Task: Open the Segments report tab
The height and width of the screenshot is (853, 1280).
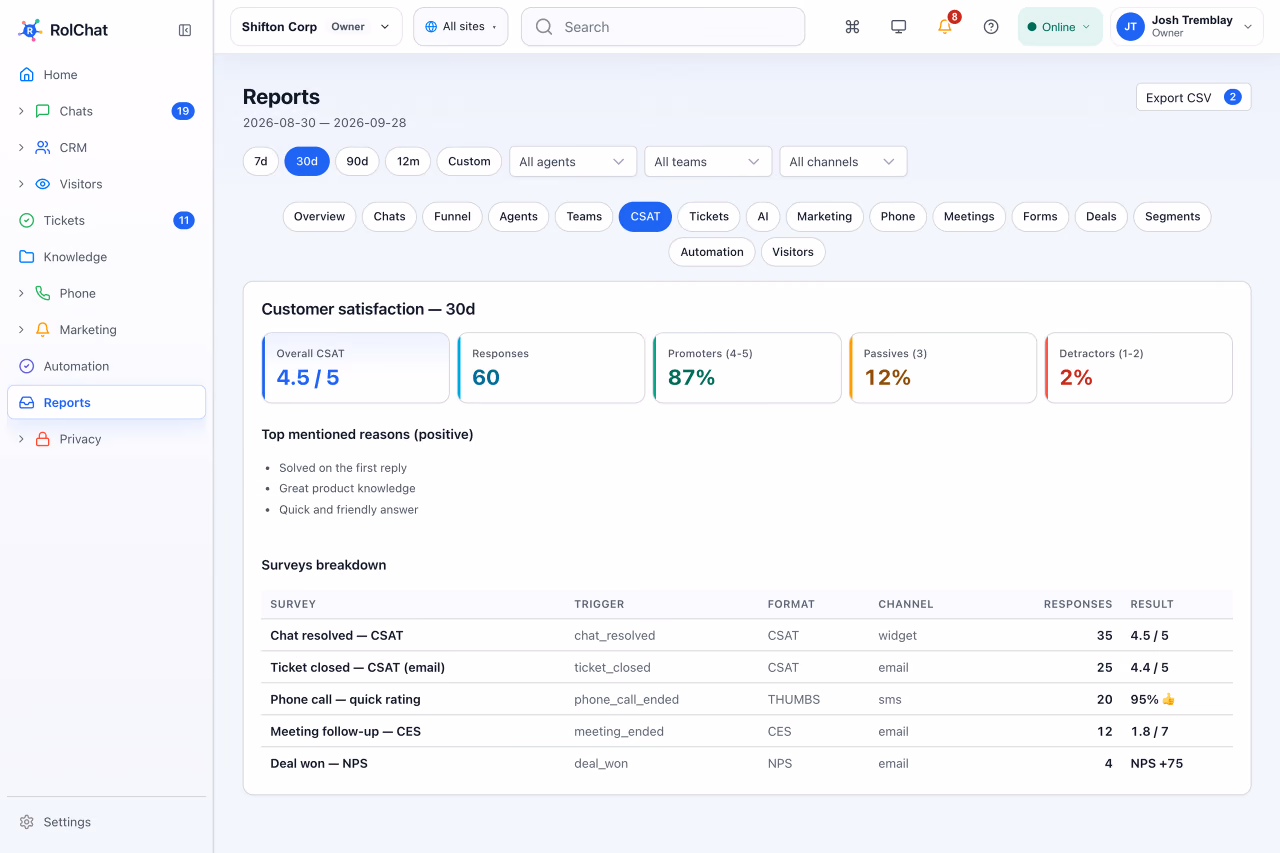Action: (1172, 217)
